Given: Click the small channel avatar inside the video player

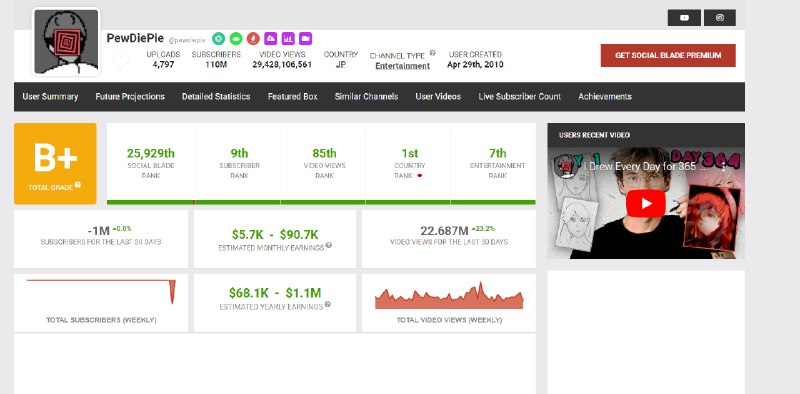Looking at the screenshot, I should click(565, 167).
